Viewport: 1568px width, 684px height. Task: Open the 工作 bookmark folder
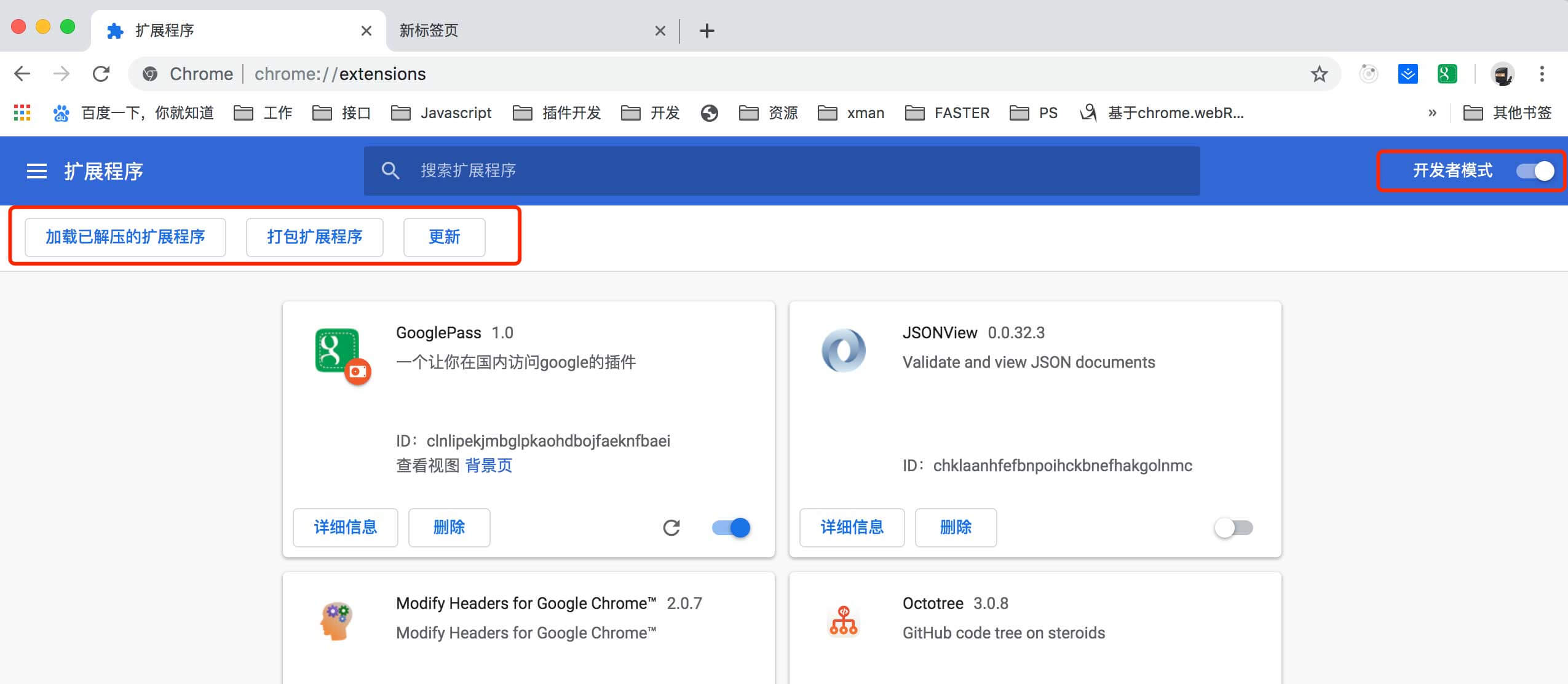263,113
